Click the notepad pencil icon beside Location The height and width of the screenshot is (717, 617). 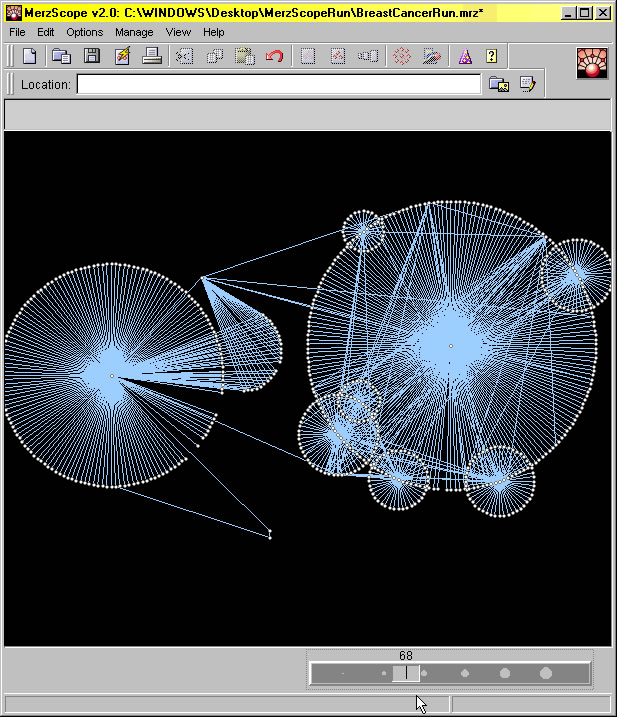click(x=527, y=85)
